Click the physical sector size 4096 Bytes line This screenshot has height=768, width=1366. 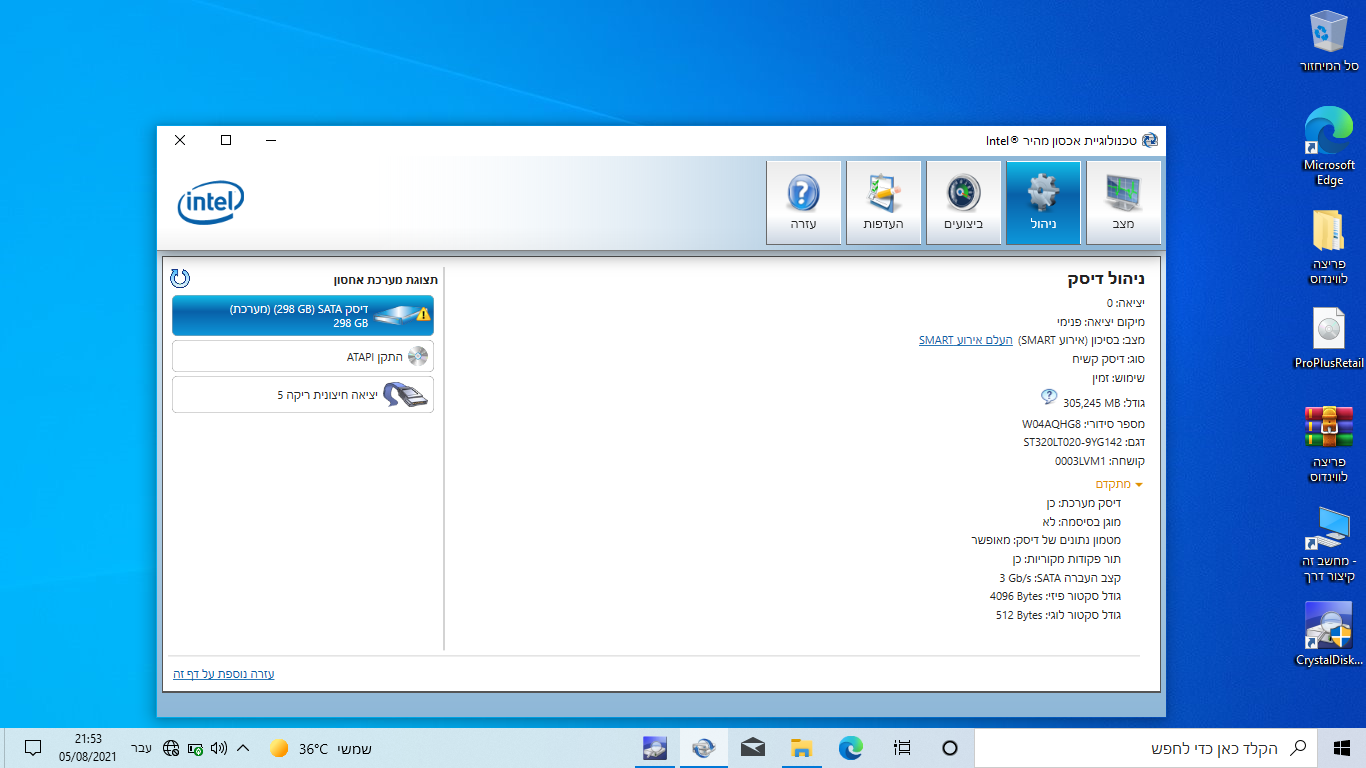point(1055,596)
